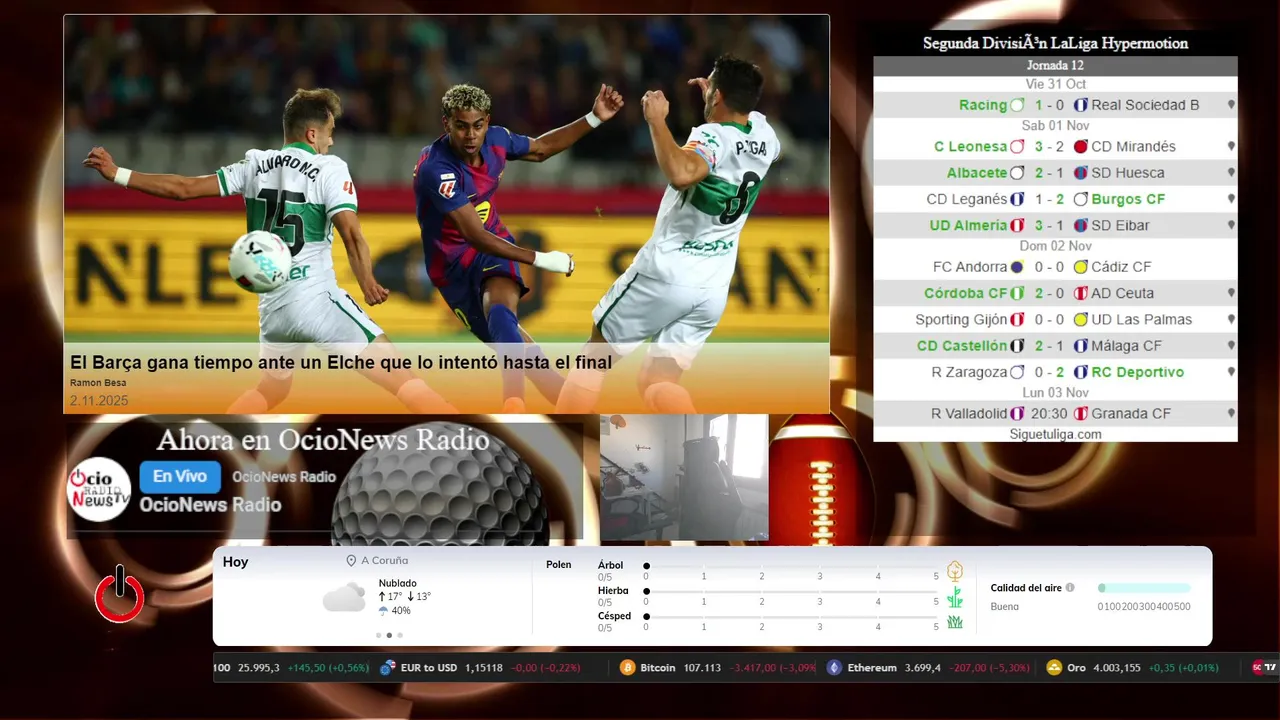
Task: Click the A Coruña location label
Action: [385, 561]
